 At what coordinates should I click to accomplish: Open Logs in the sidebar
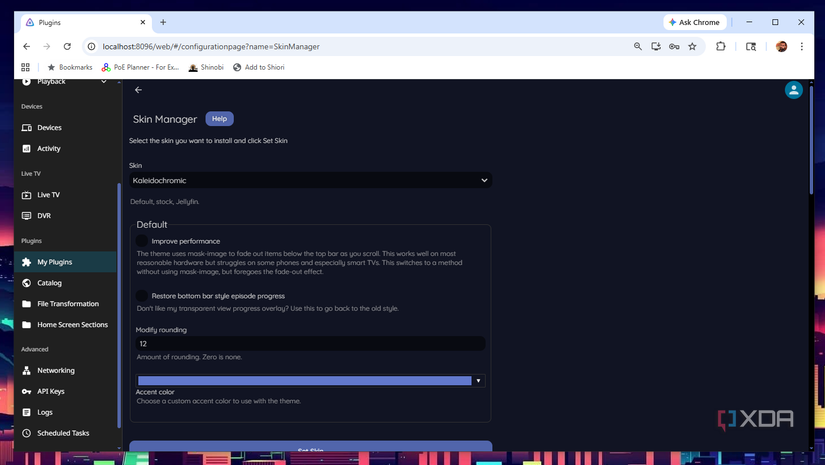click(65, 412)
